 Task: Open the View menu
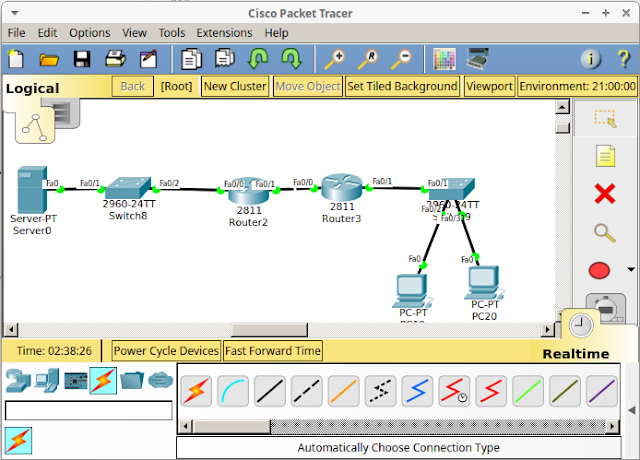tap(134, 33)
